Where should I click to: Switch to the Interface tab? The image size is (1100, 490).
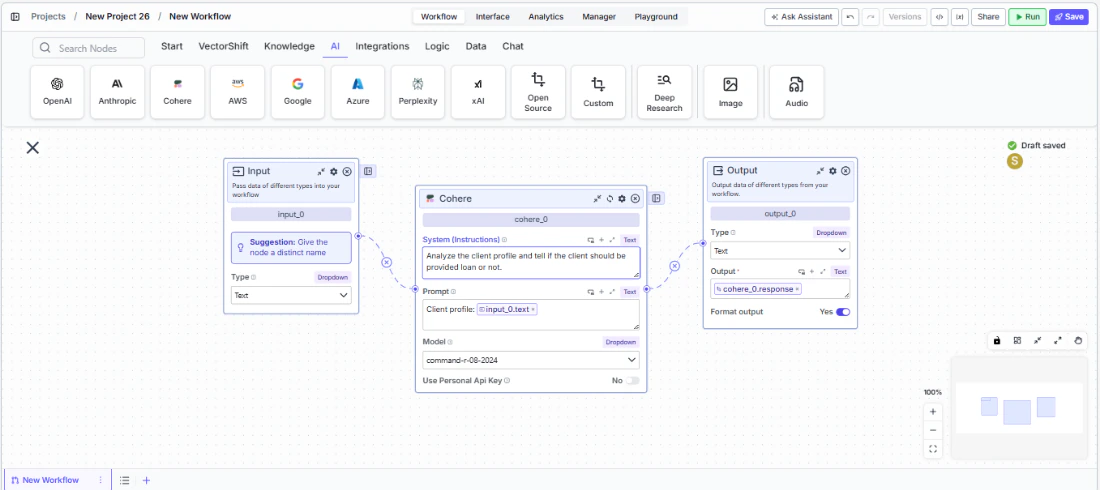pyautogui.click(x=492, y=17)
